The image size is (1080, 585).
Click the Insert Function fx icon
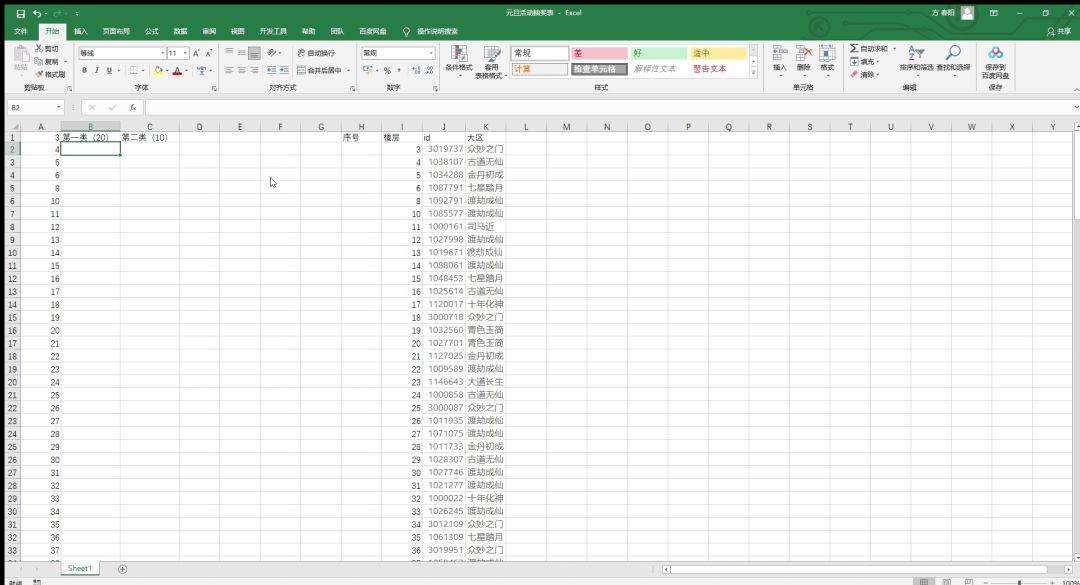click(133, 107)
